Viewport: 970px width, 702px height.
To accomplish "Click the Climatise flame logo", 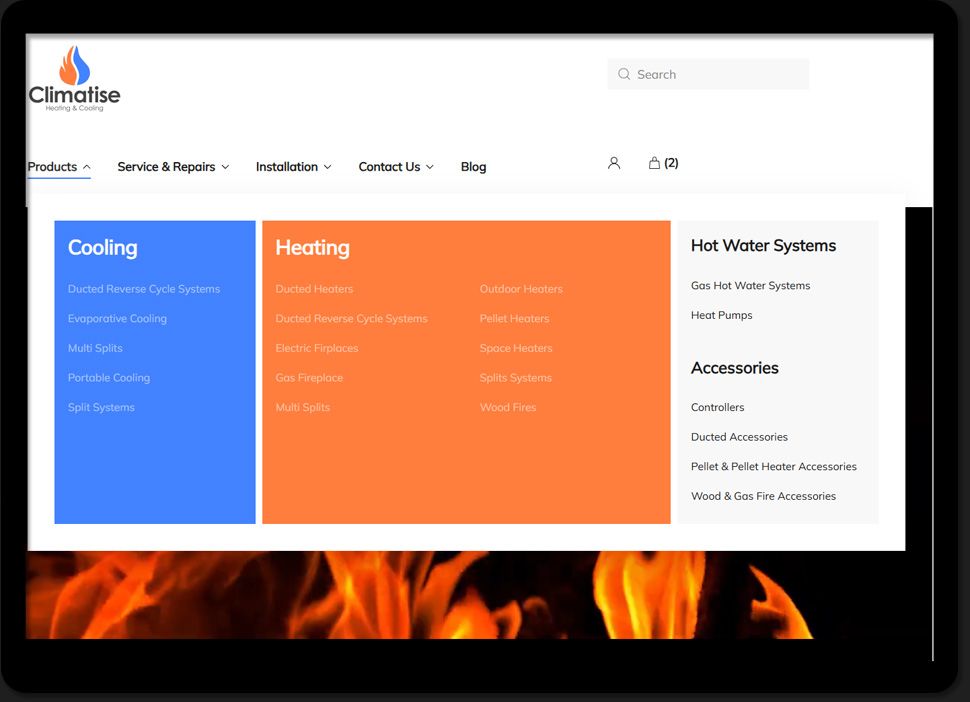I will [74, 77].
